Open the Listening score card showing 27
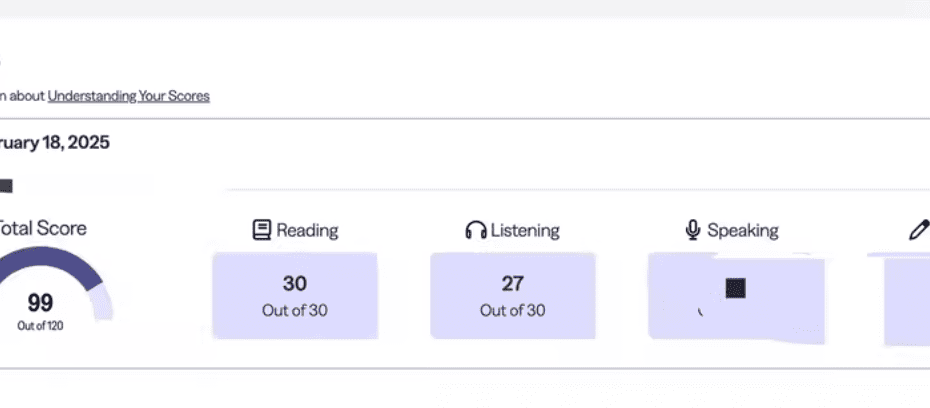Image resolution: width=930 pixels, height=408 pixels. [x=512, y=296]
